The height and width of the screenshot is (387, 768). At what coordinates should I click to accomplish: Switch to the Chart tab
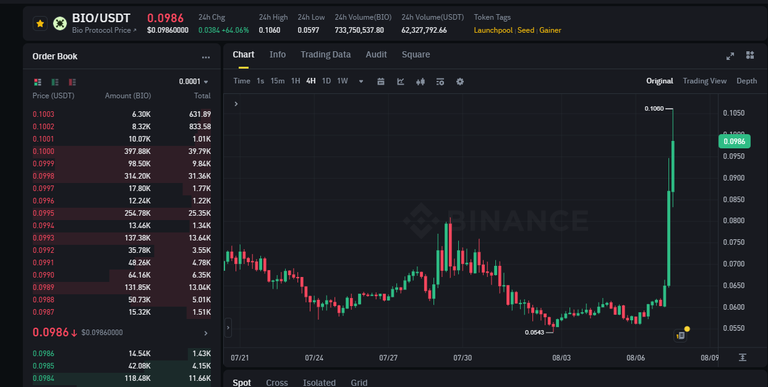point(243,55)
